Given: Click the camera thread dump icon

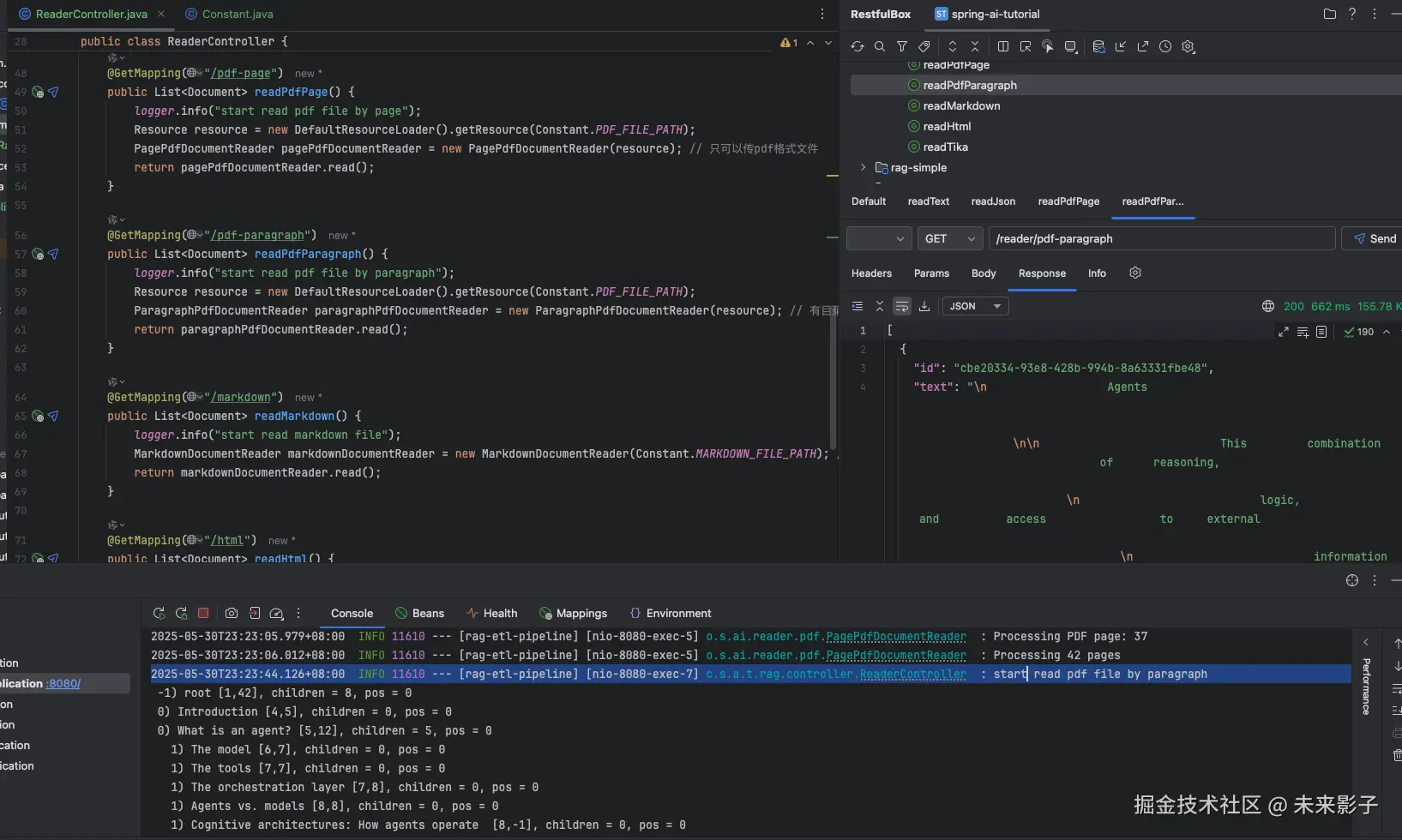Looking at the screenshot, I should [x=232, y=613].
